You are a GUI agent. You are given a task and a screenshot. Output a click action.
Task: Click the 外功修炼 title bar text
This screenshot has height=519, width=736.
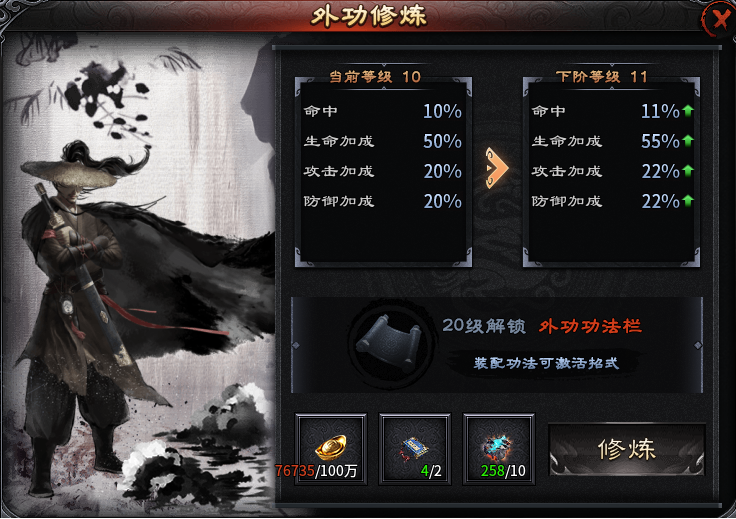pyautogui.click(x=368, y=16)
